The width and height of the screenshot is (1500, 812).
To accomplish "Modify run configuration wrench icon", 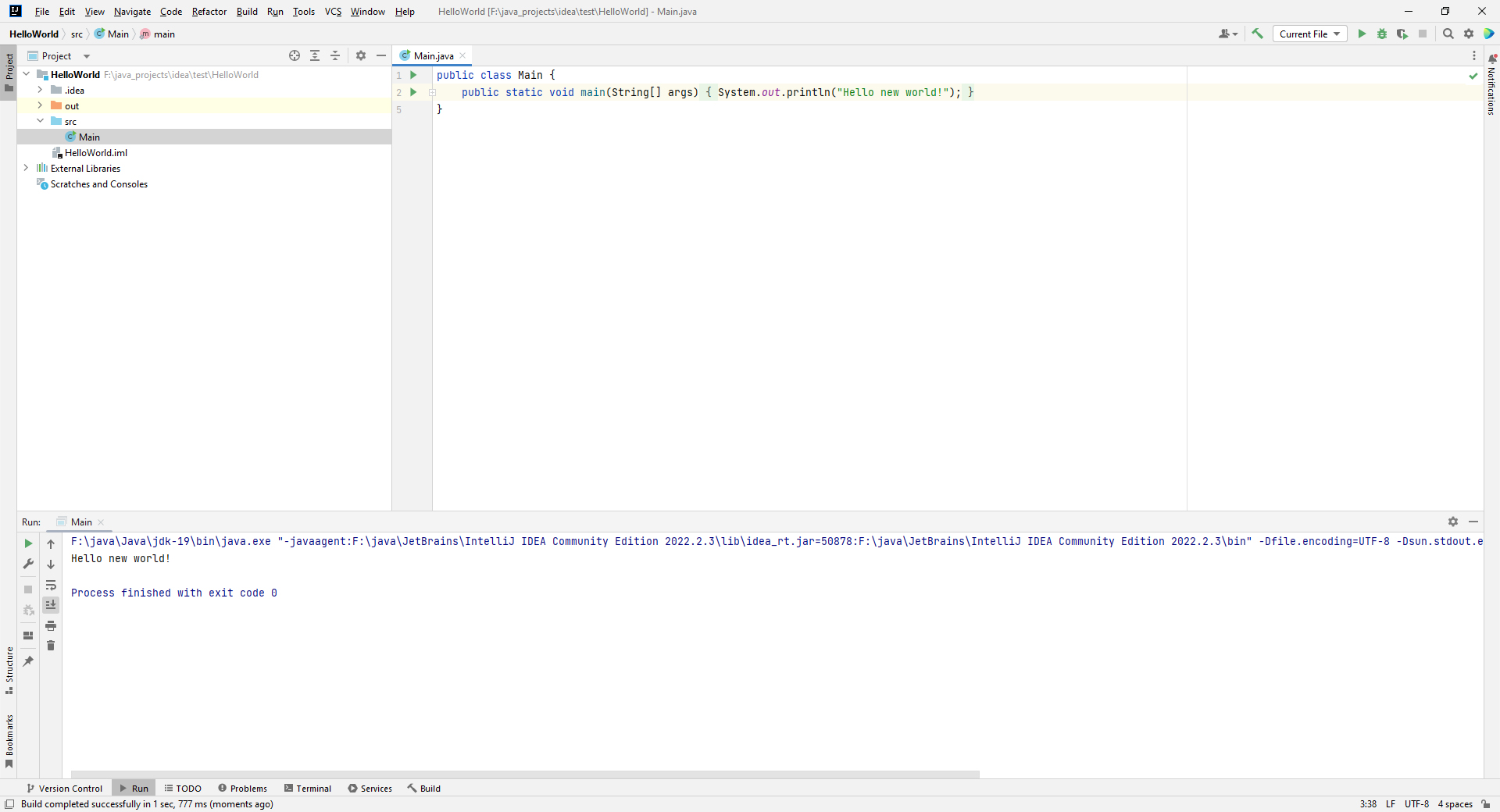I will [28, 564].
